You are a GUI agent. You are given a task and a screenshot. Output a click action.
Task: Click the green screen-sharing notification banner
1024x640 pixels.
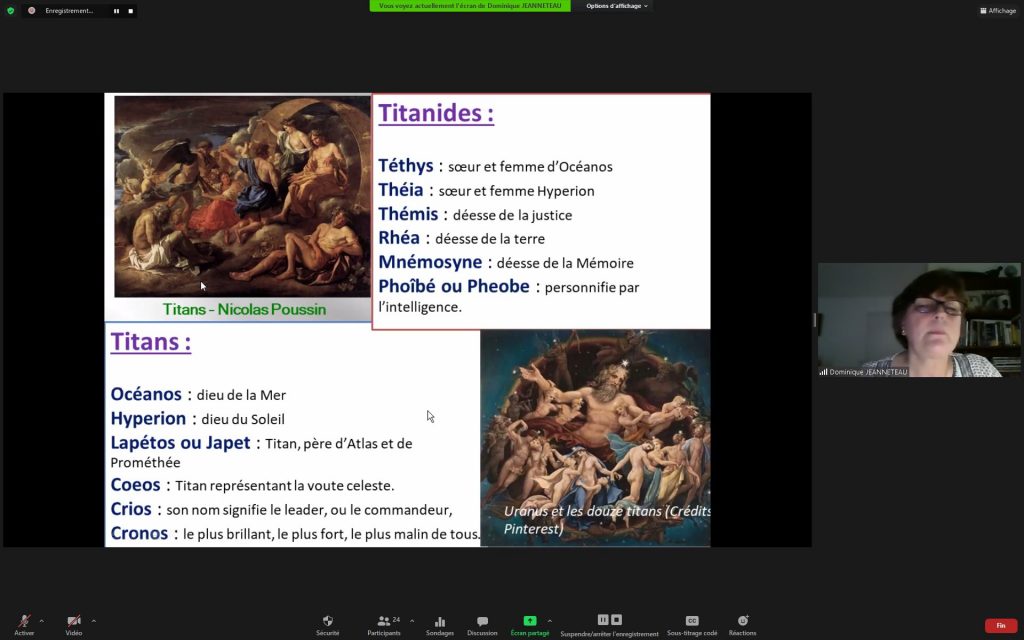470,6
